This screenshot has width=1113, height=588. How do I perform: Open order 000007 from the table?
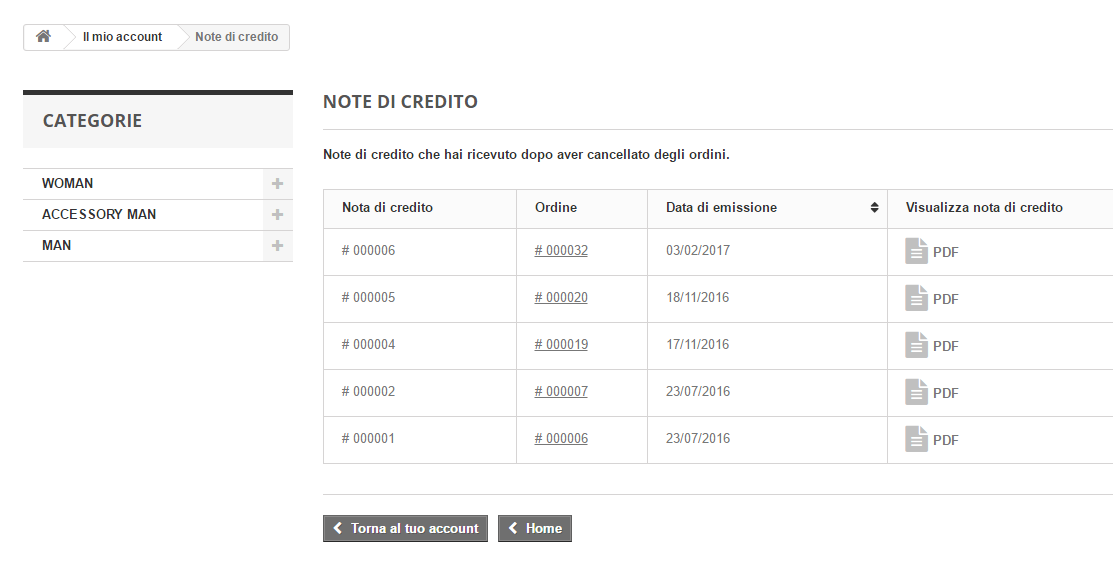click(x=560, y=391)
